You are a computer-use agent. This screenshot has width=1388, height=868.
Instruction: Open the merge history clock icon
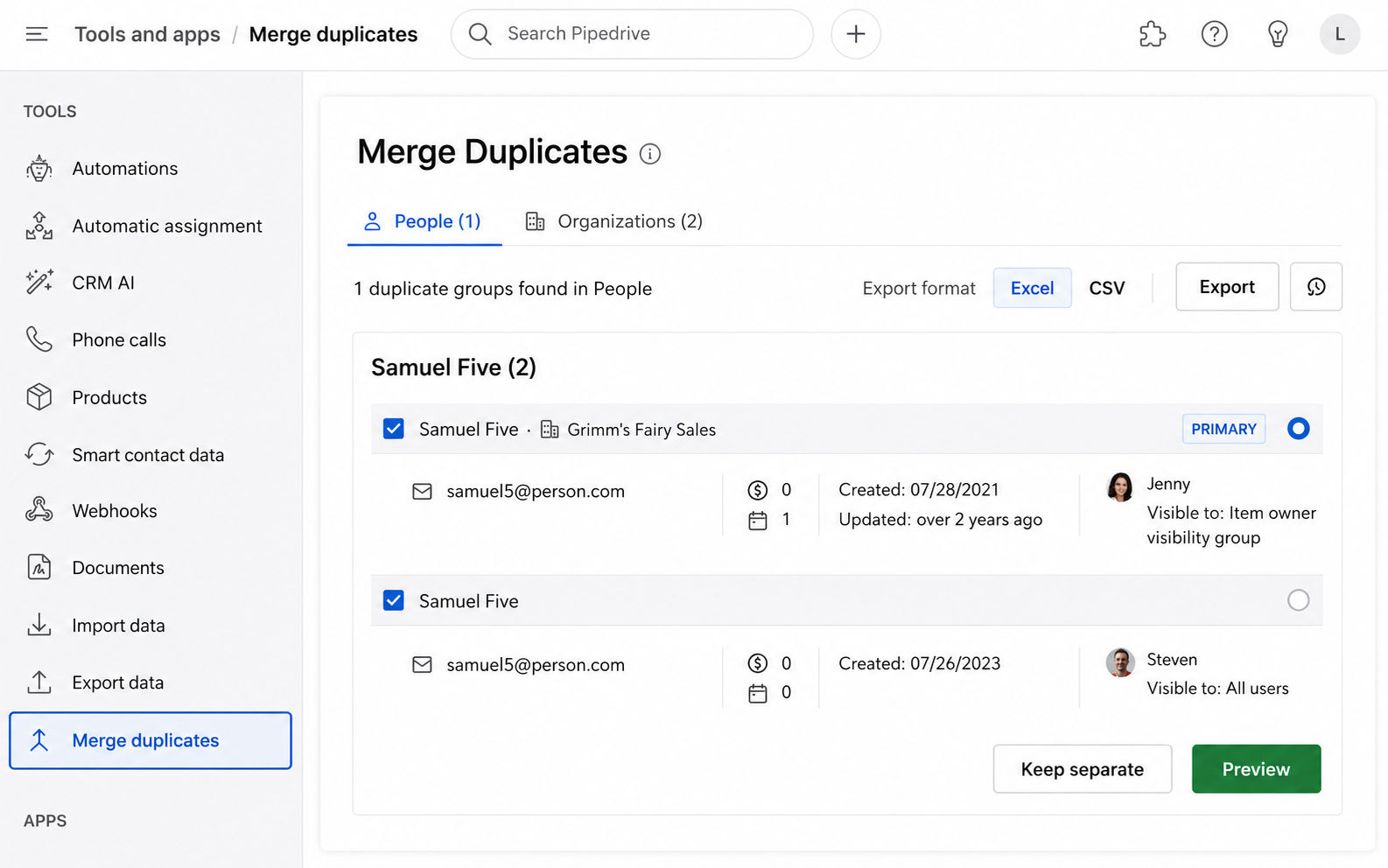[1316, 287]
